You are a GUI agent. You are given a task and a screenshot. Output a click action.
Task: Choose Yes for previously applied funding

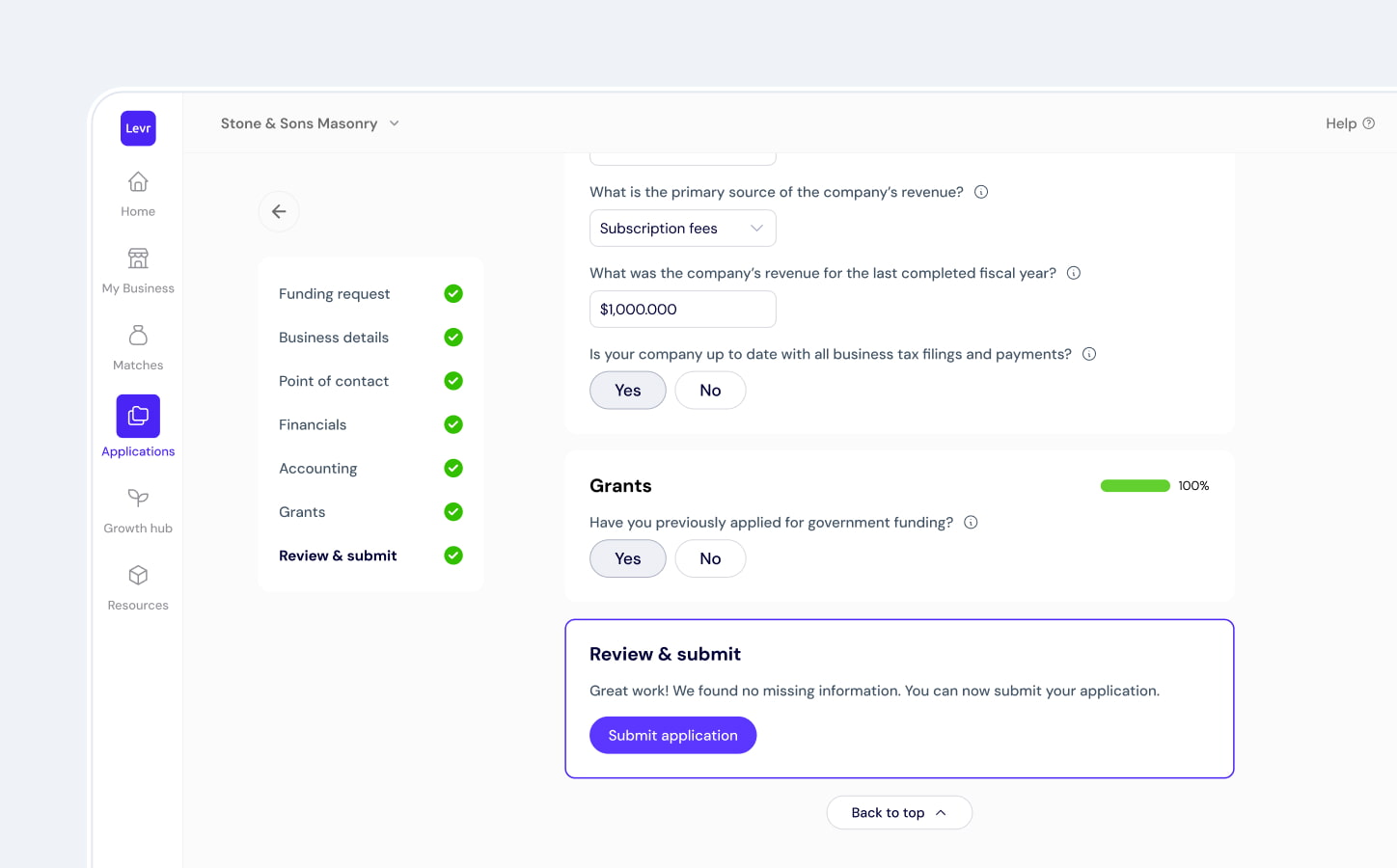[627, 558]
